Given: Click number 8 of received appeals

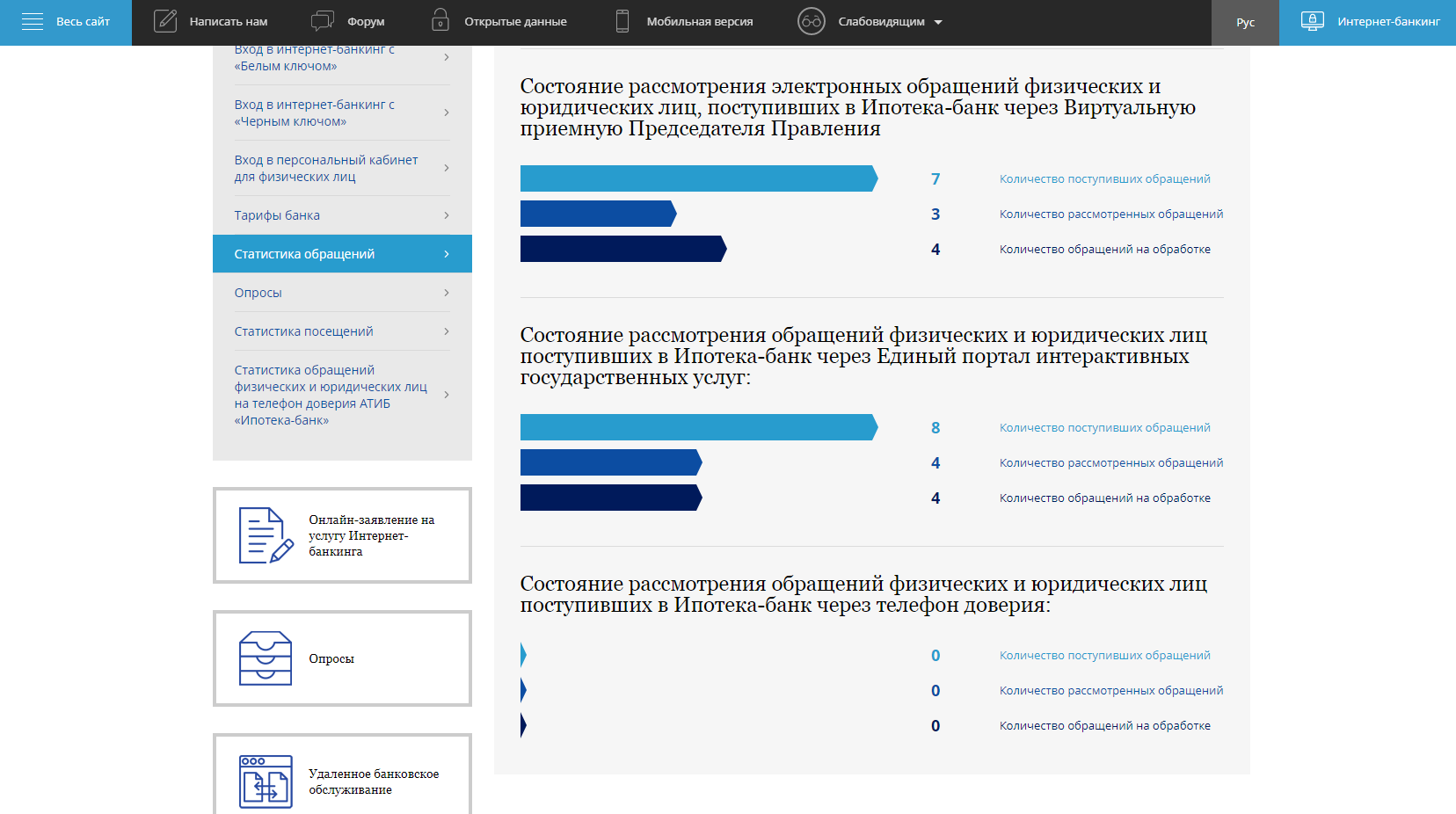Looking at the screenshot, I should click(935, 428).
